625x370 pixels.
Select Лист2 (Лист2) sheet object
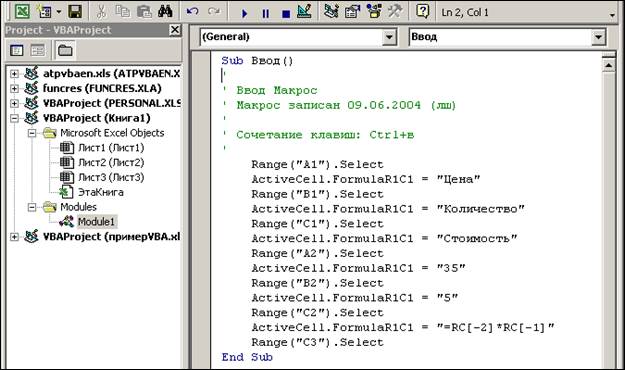(111, 162)
